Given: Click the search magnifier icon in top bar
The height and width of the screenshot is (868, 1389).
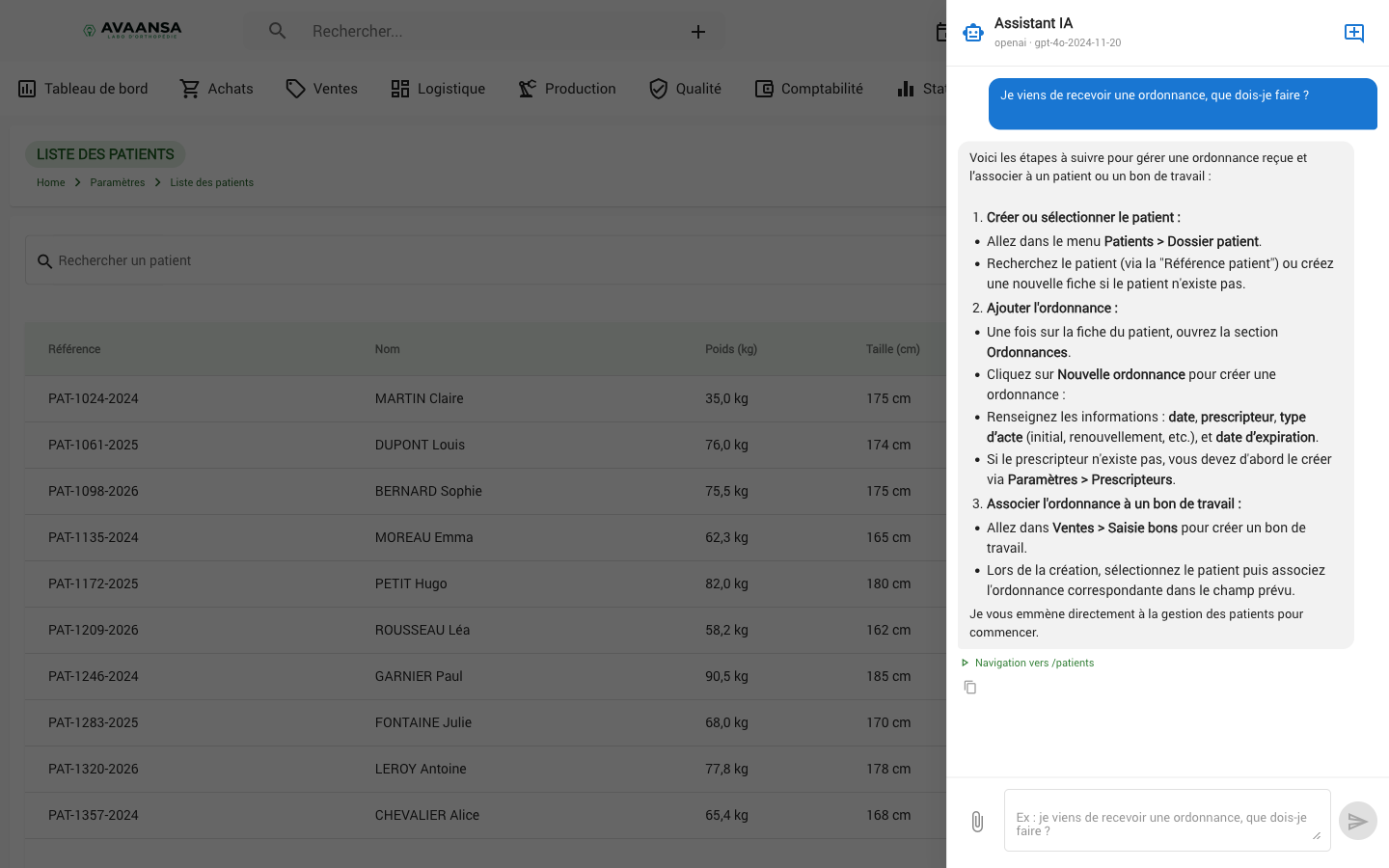Looking at the screenshot, I should click(278, 31).
